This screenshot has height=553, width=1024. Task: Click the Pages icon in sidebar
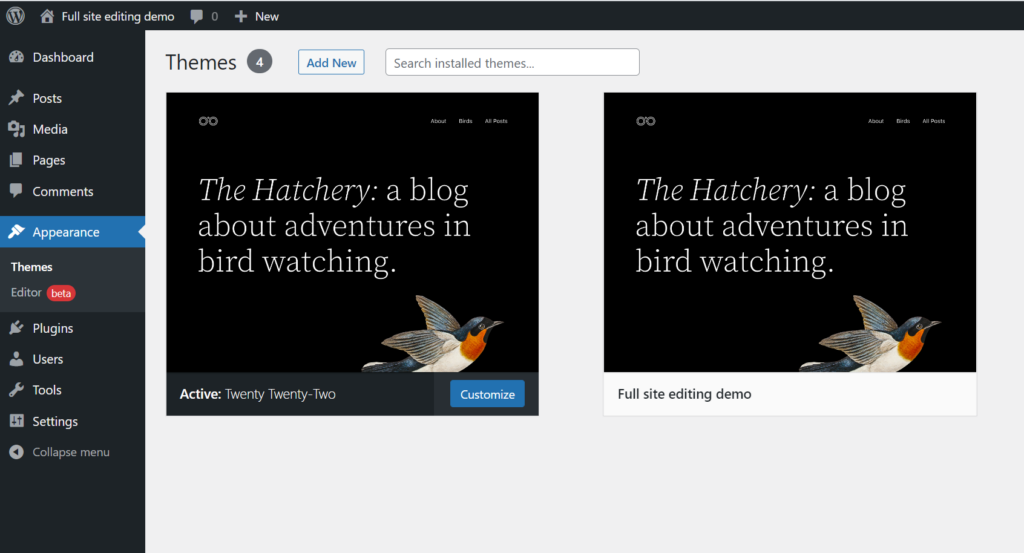pos(16,160)
